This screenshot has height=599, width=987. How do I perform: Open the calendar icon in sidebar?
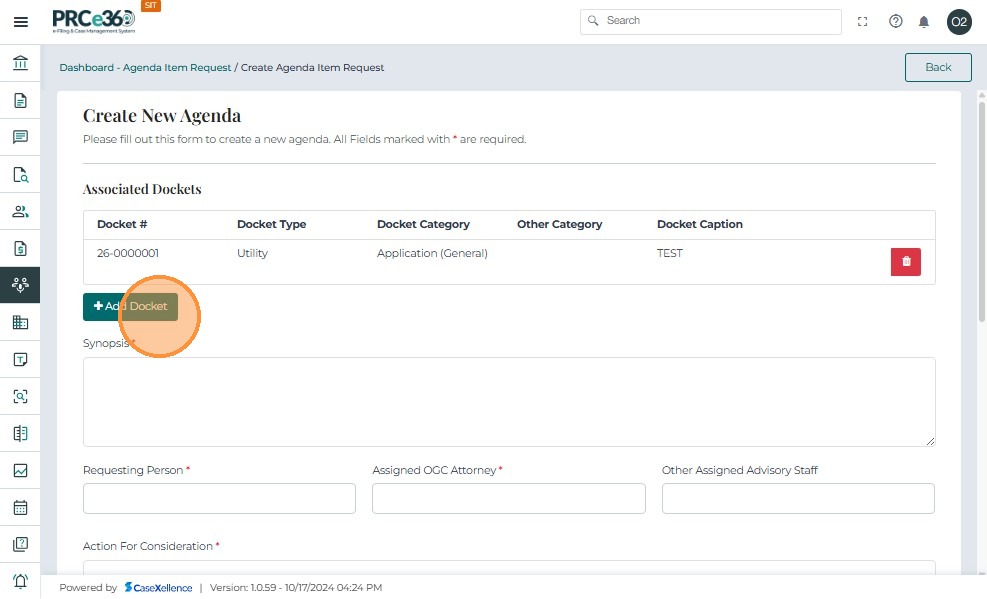pos(20,507)
